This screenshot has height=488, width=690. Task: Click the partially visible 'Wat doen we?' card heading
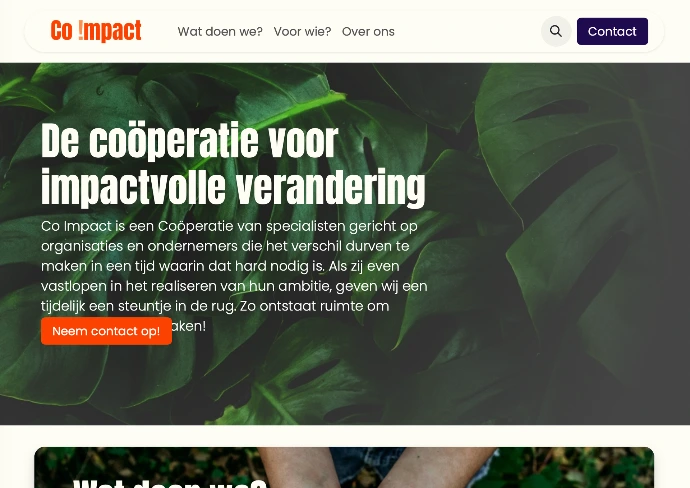click(170, 483)
